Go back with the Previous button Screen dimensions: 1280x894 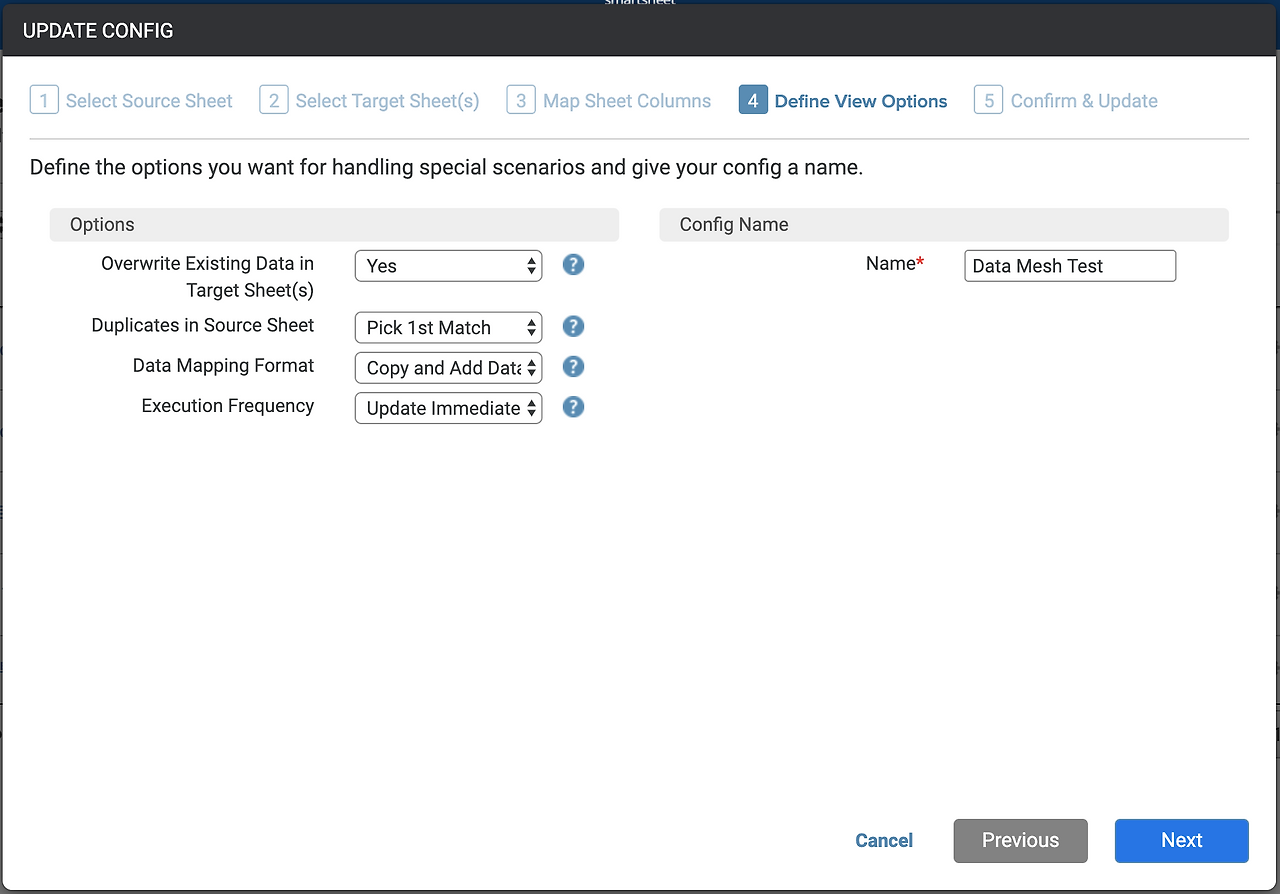point(1020,840)
